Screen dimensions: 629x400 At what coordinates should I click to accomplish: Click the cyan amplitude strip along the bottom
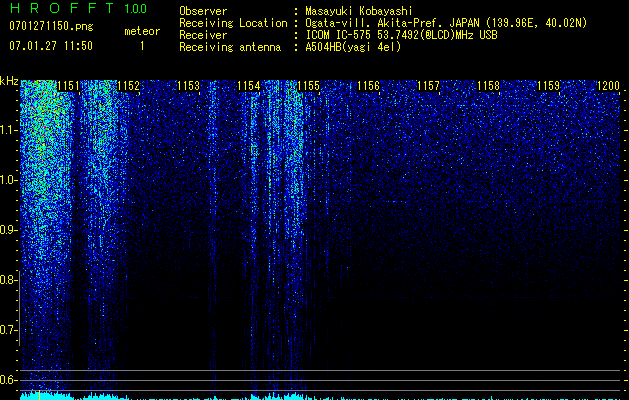pyautogui.click(x=320, y=396)
